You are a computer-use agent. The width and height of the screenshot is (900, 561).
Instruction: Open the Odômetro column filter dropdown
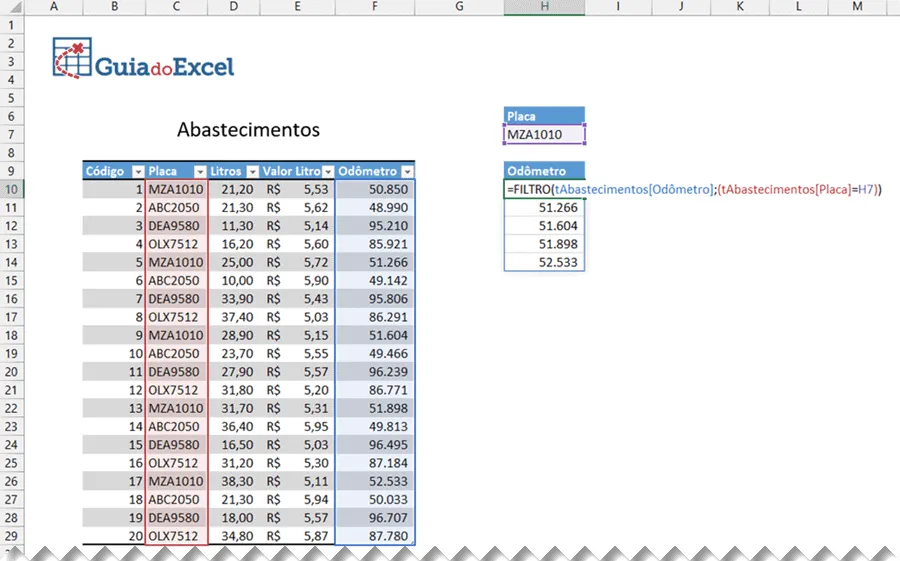(408, 172)
